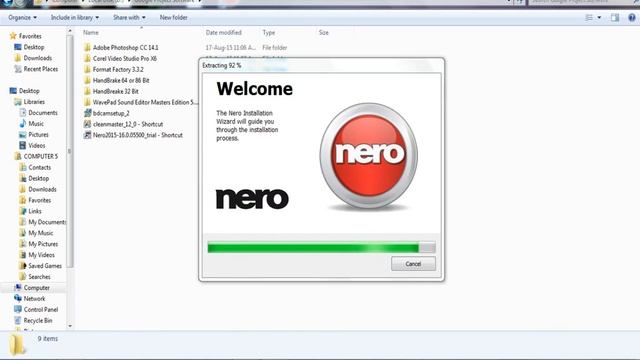Viewport: 640px width, 360px height.
Task: Open the Music library icon
Action: tap(23, 123)
